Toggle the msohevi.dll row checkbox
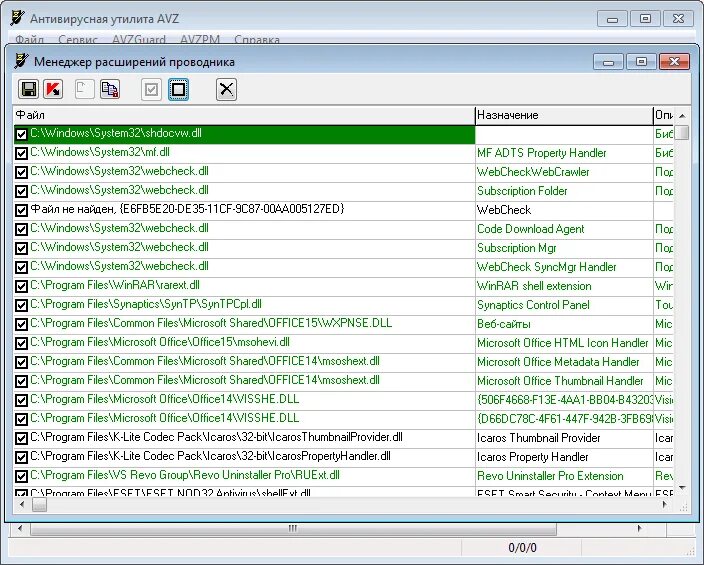Image resolution: width=704 pixels, height=565 pixels. (x=21, y=343)
